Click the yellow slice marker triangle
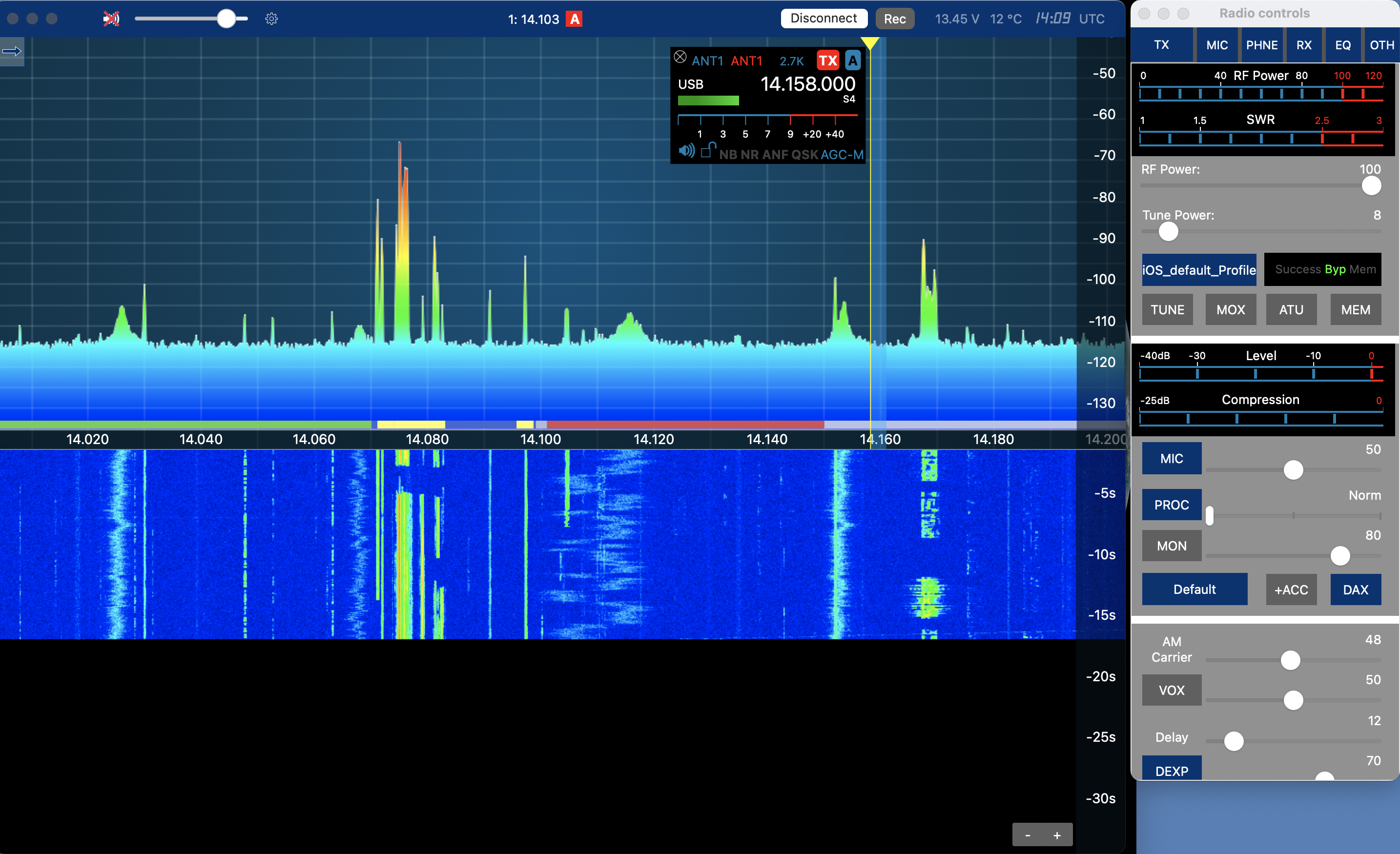The image size is (1400, 854). pyautogui.click(x=870, y=44)
